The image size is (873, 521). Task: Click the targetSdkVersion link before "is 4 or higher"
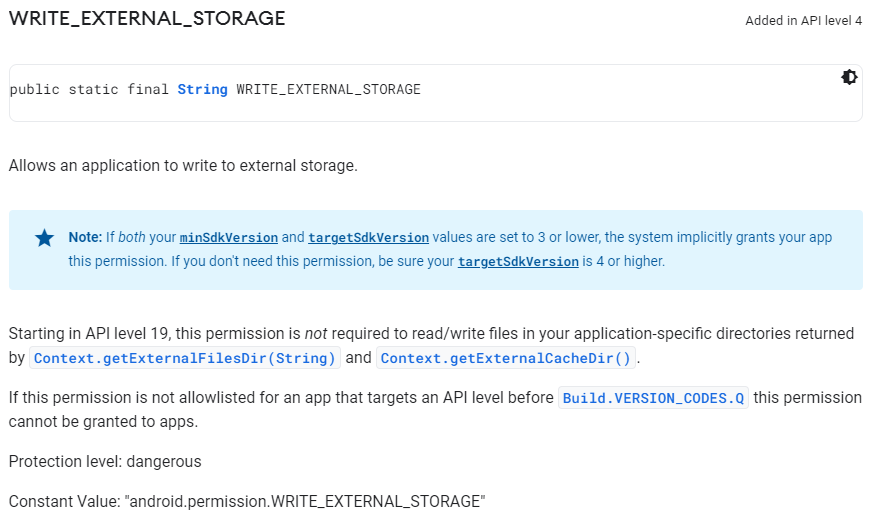(518, 262)
